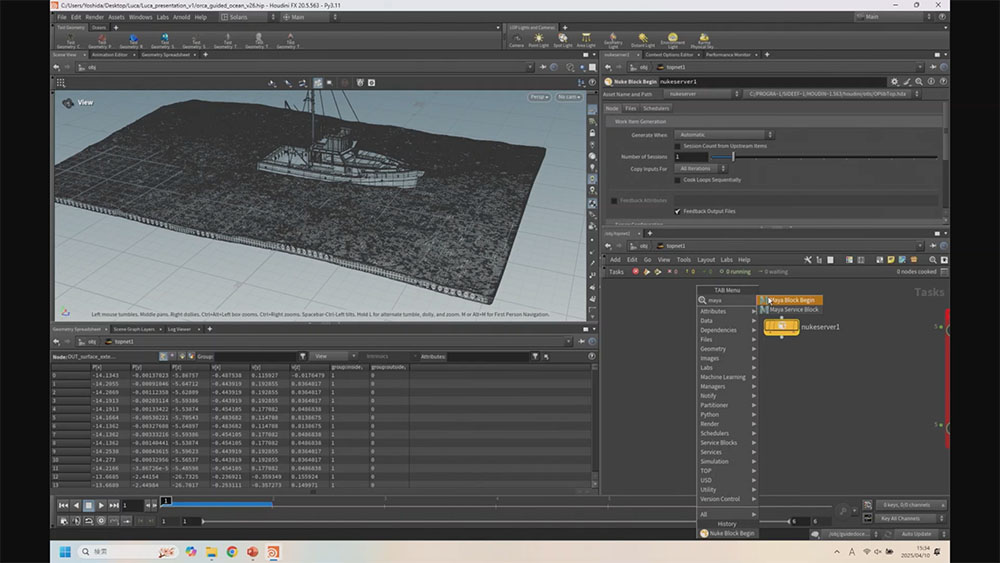This screenshot has height=563, width=1000.
Task: Jump to last frame in the playbar
Action: pyautogui.click(x=114, y=505)
